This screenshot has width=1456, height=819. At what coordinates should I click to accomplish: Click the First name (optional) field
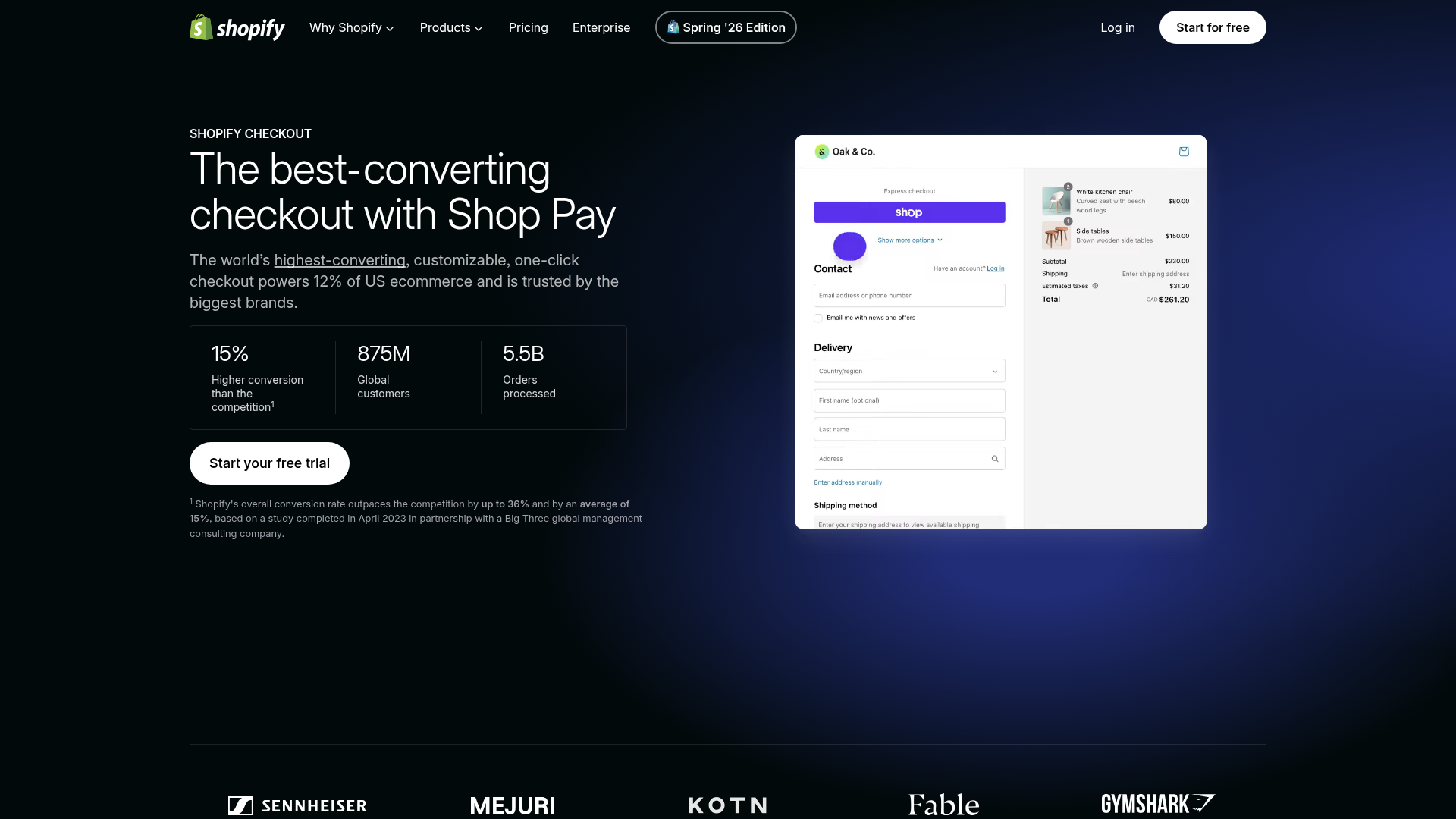(909, 400)
